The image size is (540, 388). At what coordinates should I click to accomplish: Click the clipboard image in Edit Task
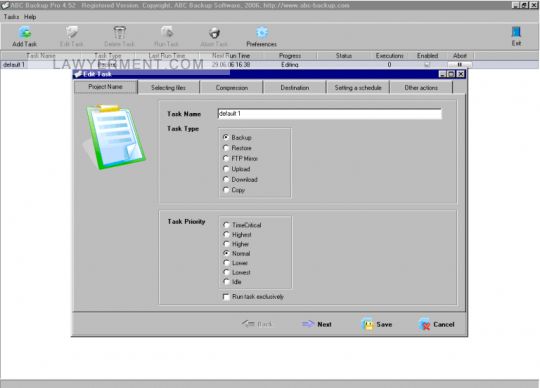click(115, 137)
